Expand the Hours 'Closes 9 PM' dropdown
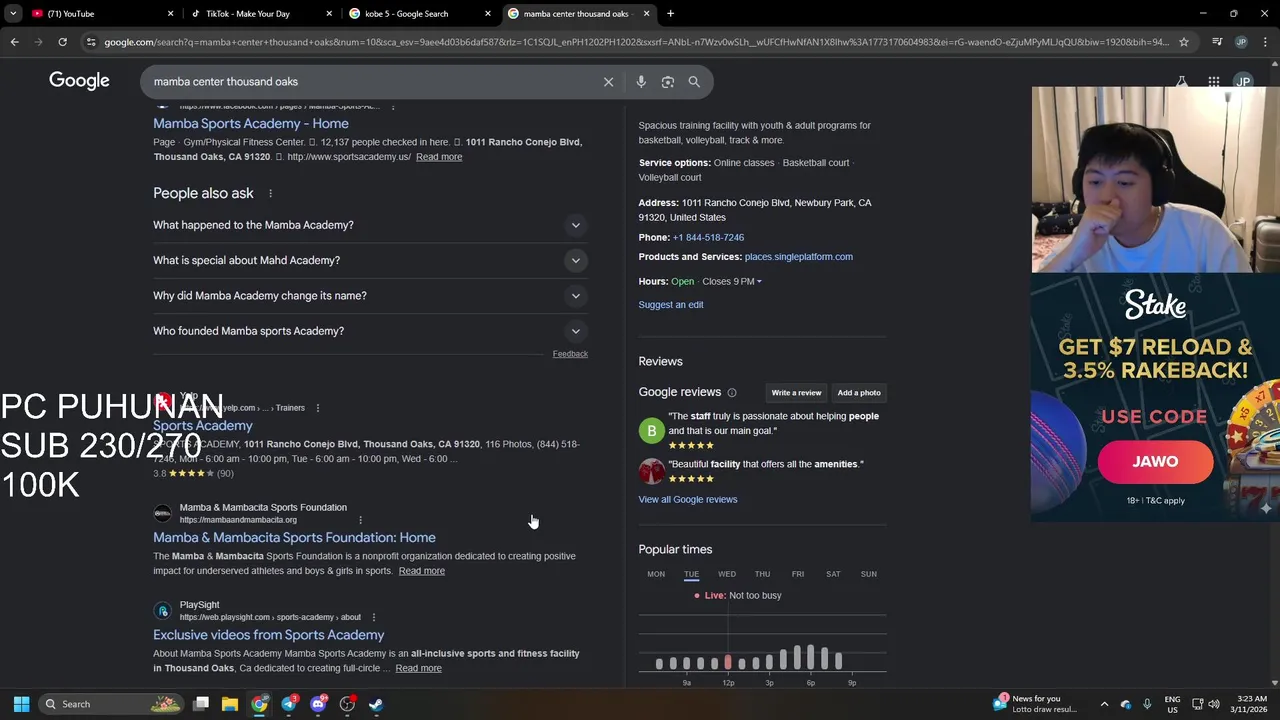The image size is (1280, 720). tap(732, 282)
